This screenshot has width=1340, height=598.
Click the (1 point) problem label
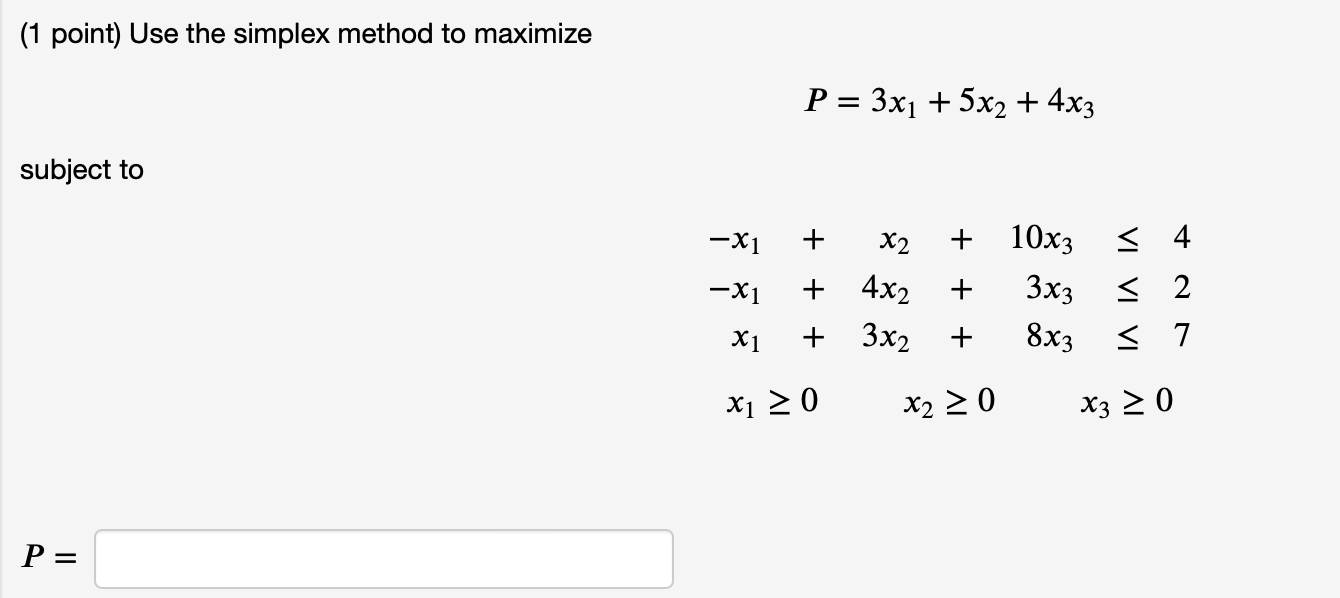coord(60,32)
